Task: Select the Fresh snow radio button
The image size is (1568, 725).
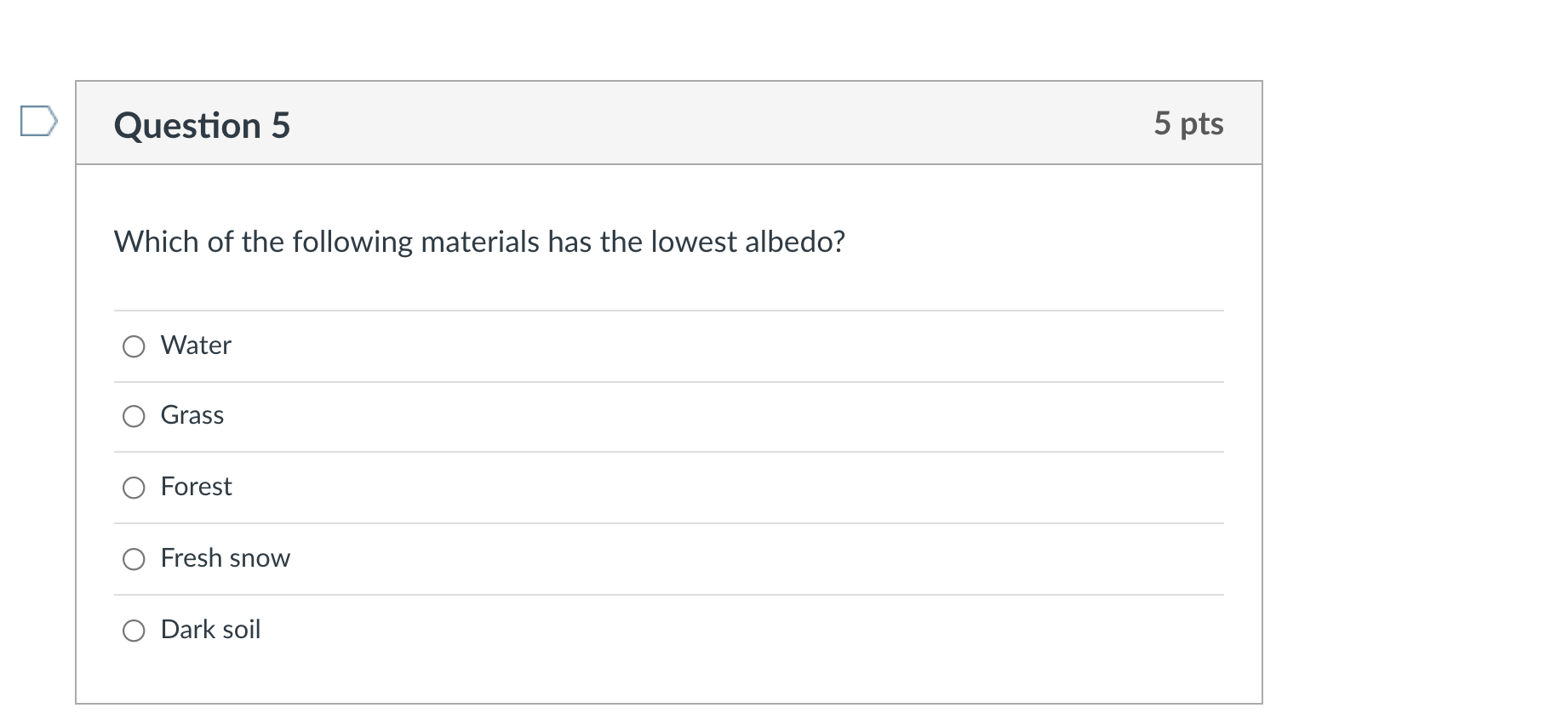Action: (133, 559)
